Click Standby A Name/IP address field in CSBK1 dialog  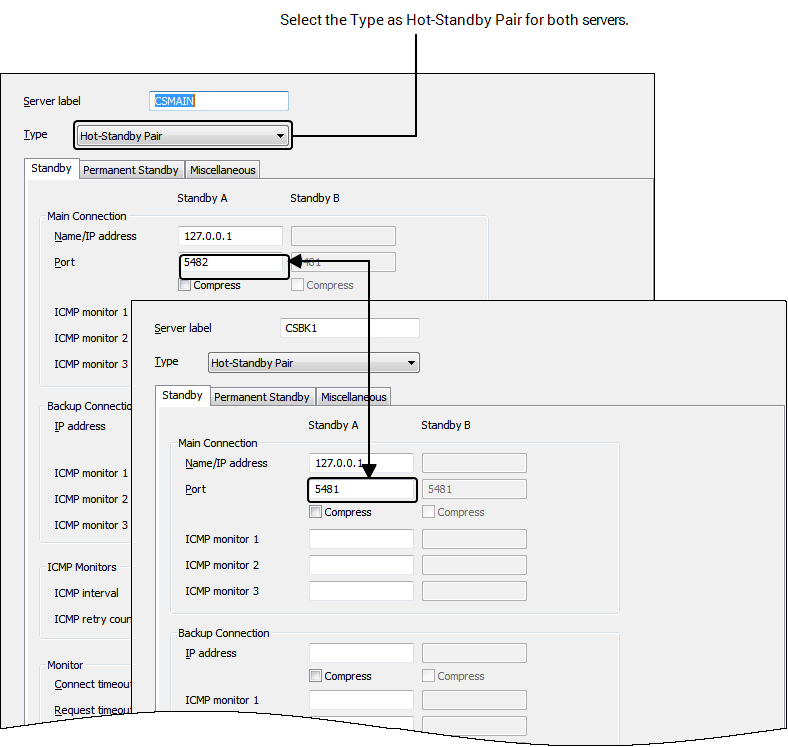pos(361,463)
